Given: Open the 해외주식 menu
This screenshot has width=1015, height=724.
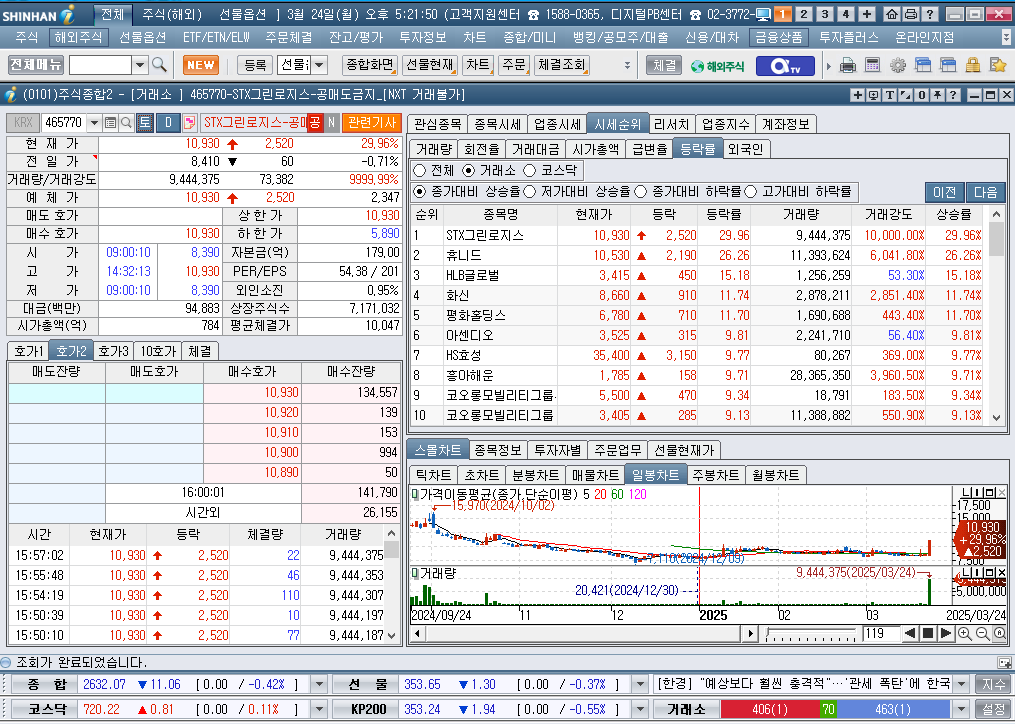Looking at the screenshot, I should pos(78,38).
